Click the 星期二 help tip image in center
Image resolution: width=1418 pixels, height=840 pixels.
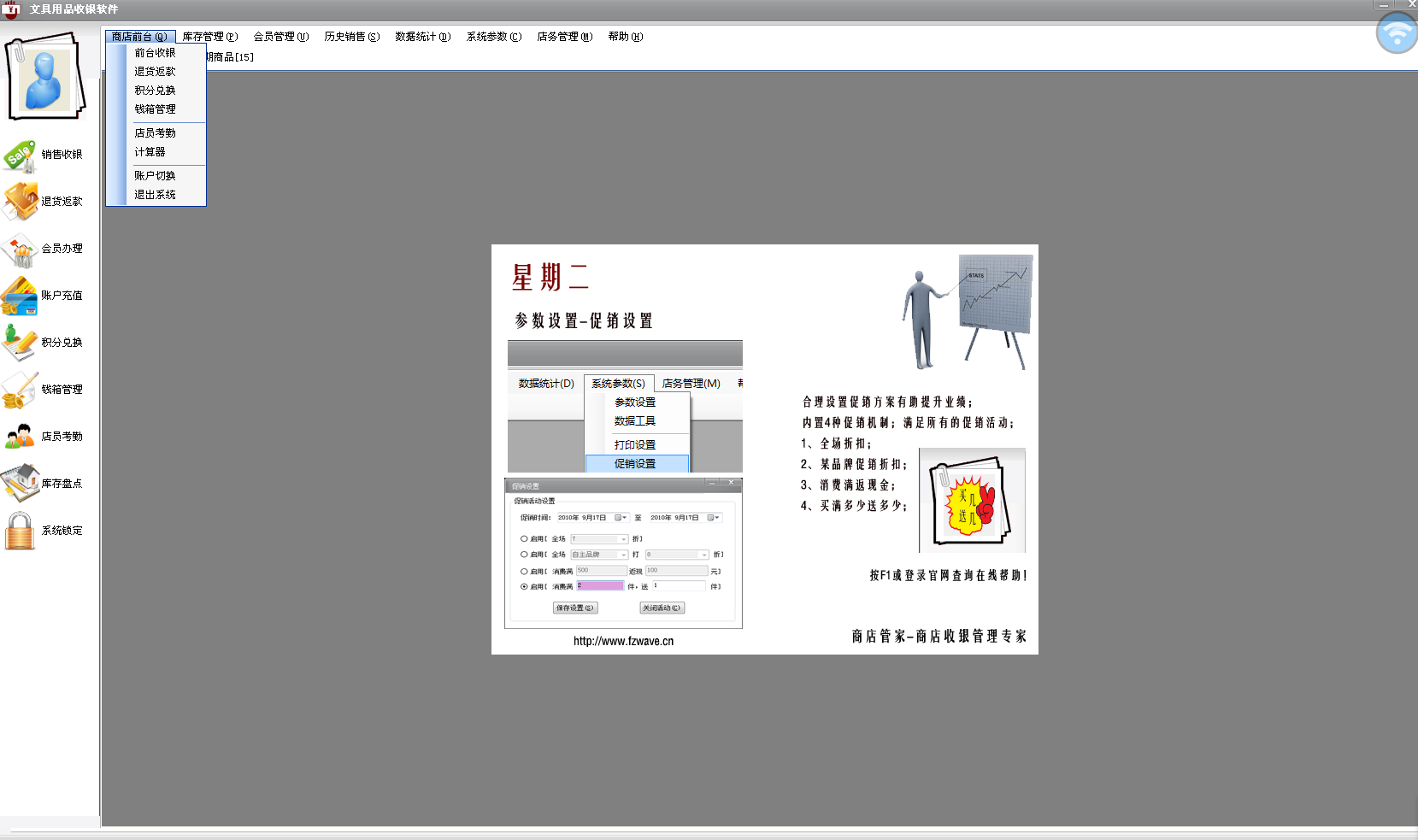(x=765, y=449)
